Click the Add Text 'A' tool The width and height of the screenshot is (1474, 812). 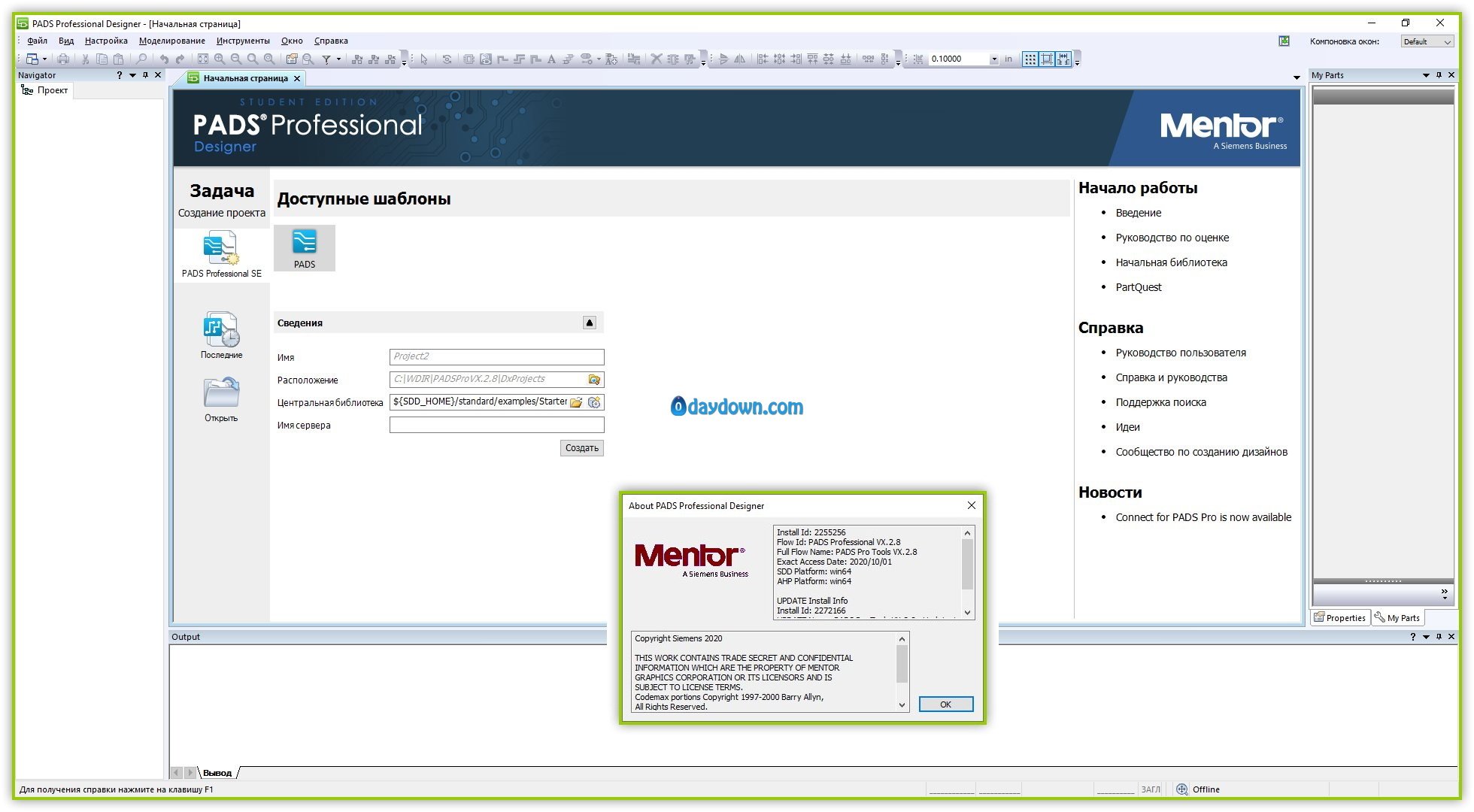pos(551,59)
